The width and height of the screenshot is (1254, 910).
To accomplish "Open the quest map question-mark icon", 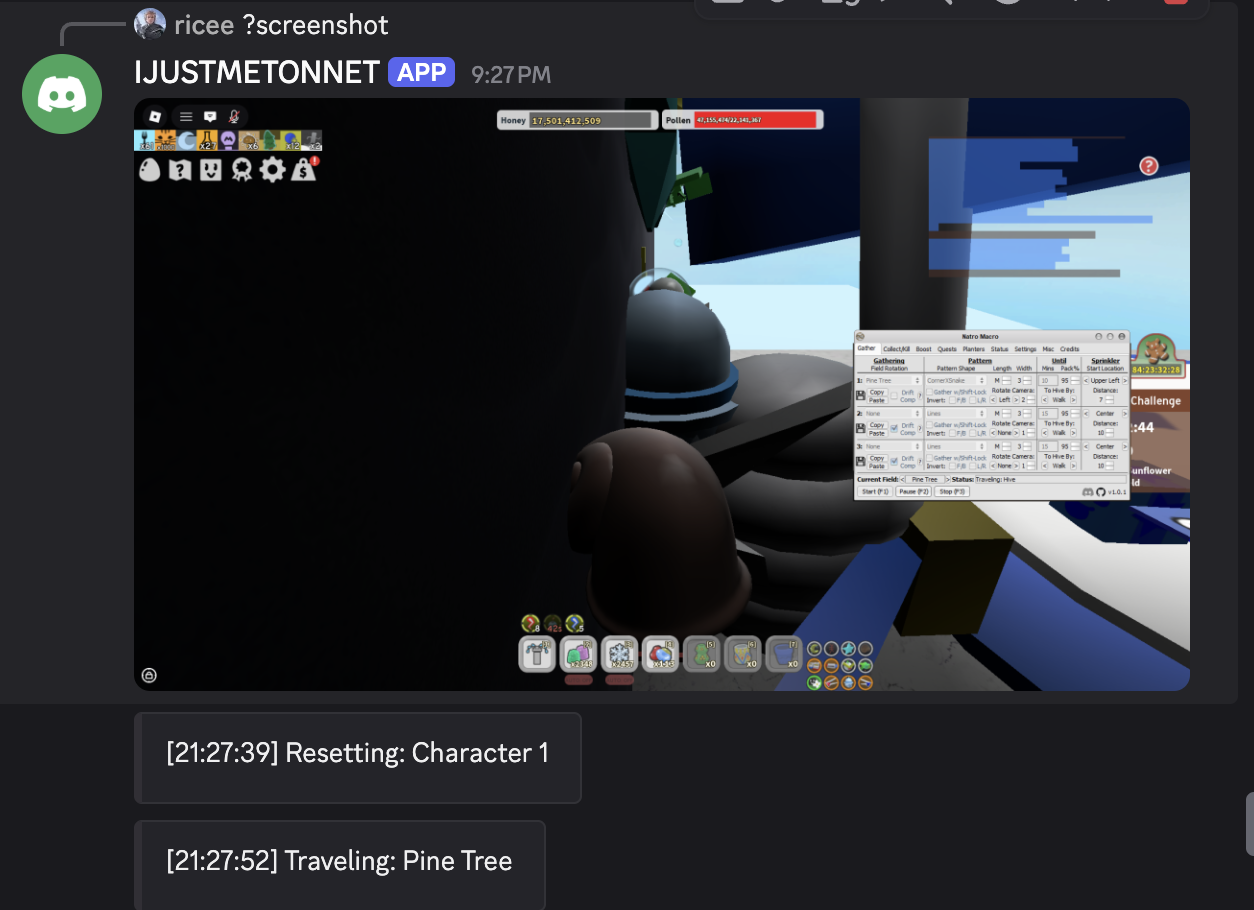I will pyautogui.click(x=180, y=170).
